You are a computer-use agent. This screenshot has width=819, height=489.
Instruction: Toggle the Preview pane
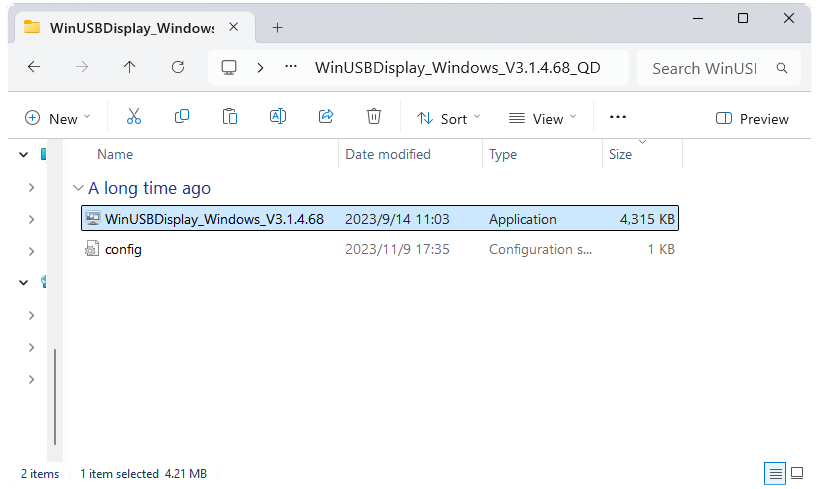pyautogui.click(x=753, y=118)
